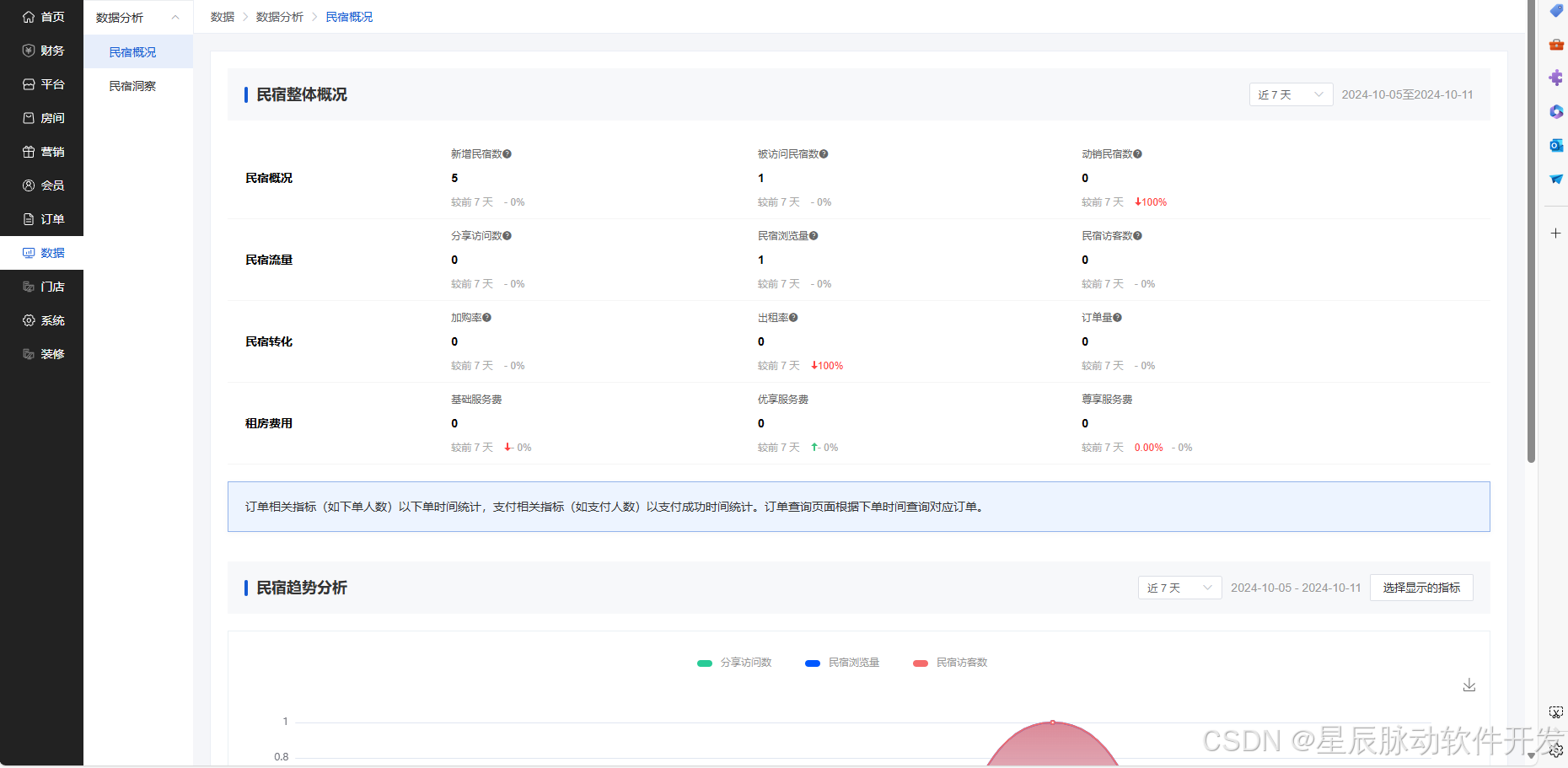Open the 订单 orders section
The width and height of the screenshot is (1568, 768).
[x=42, y=219]
